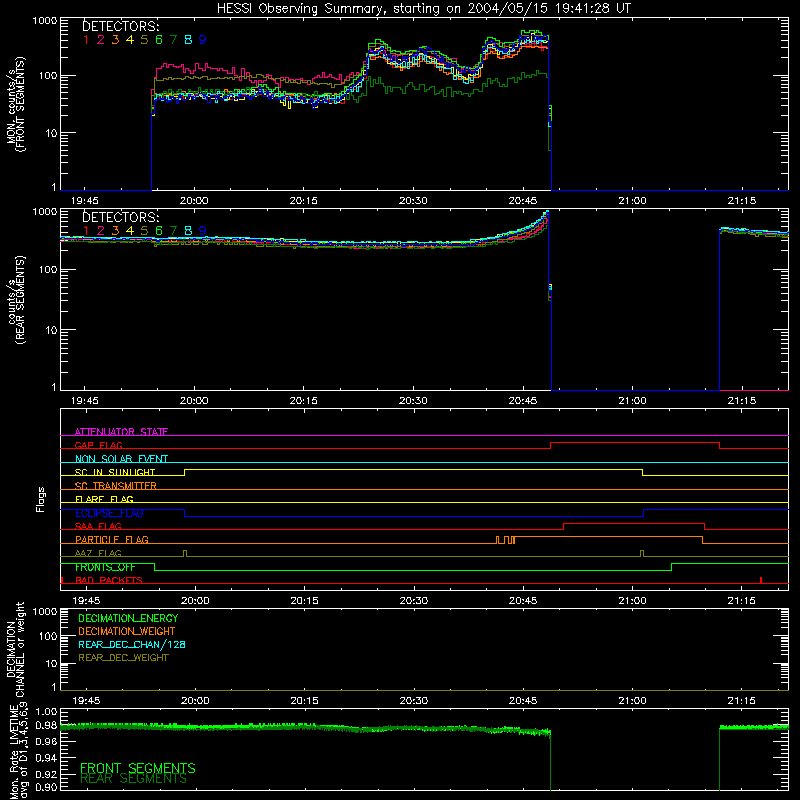
Task: Click the 'FRONT SEGMENTS' livetime legend label
Action: point(138,768)
